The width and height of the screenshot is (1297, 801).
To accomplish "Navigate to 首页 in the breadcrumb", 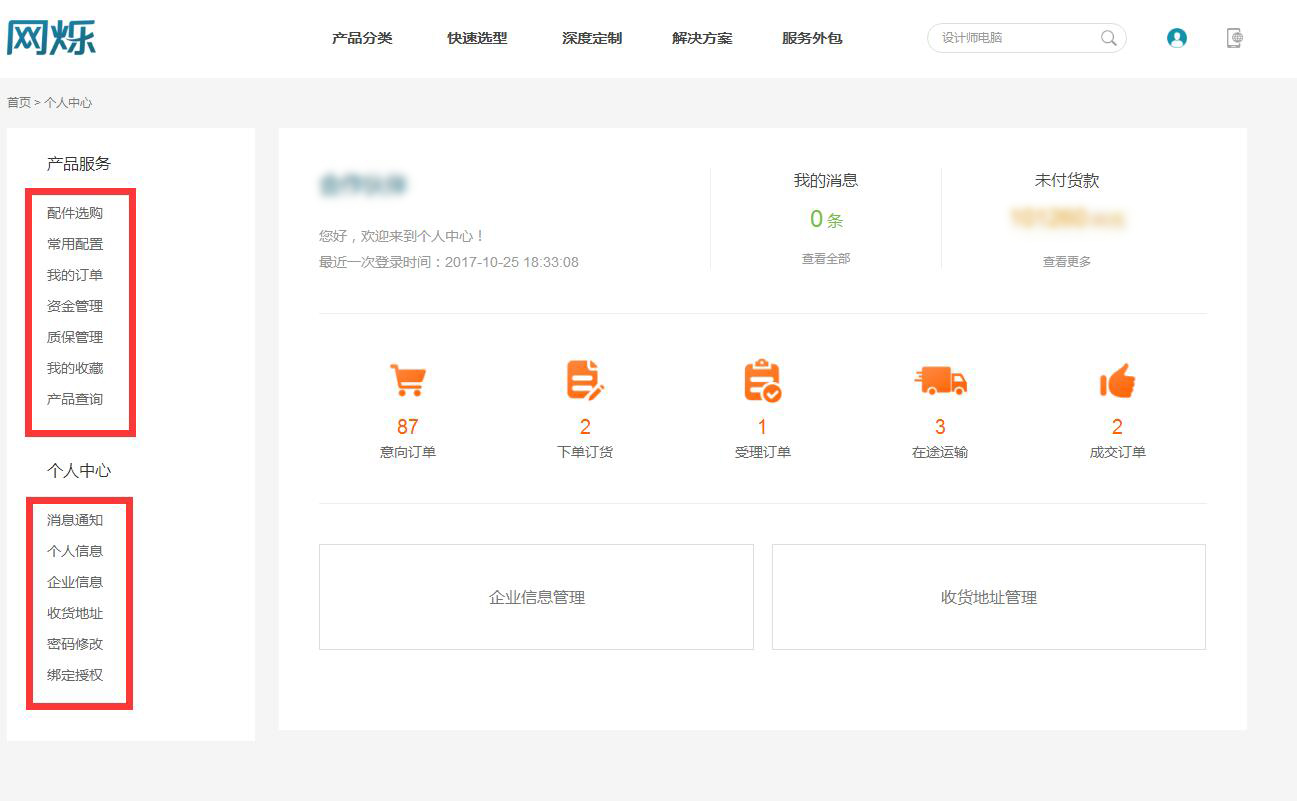I will [x=19, y=103].
